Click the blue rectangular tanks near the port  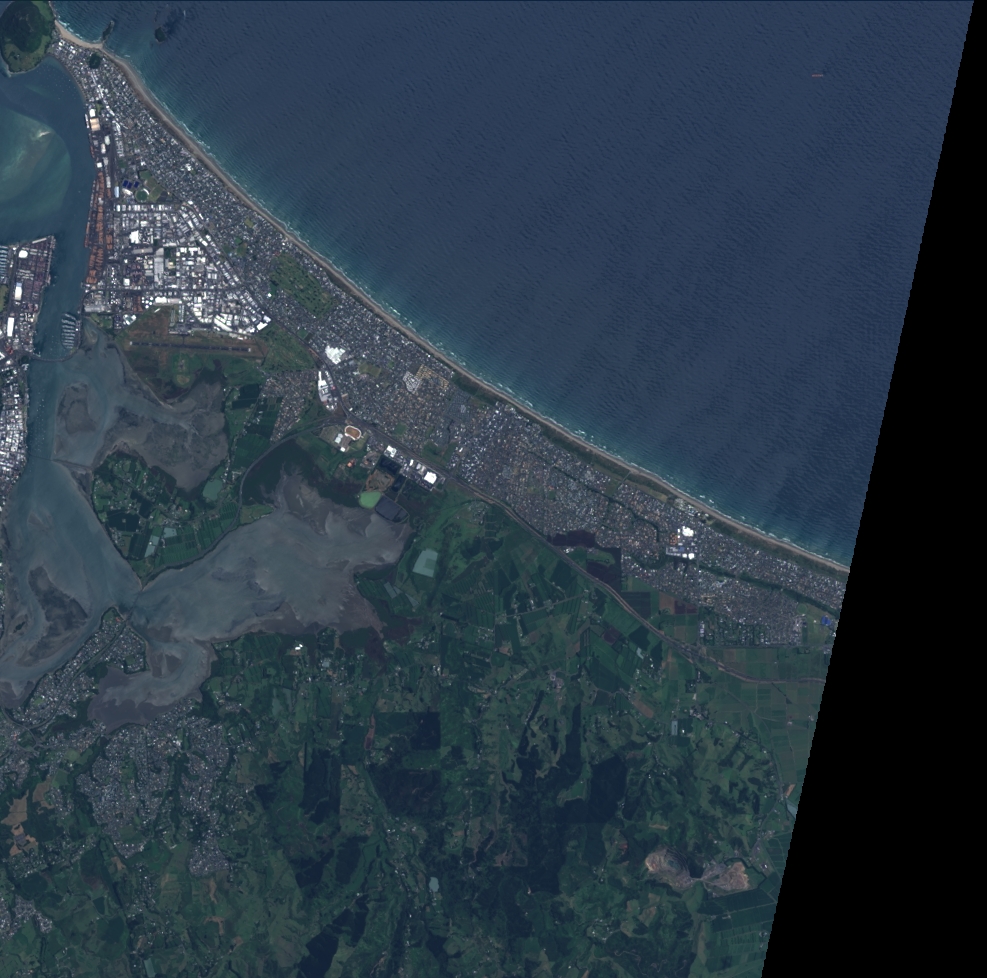[x=131, y=186]
